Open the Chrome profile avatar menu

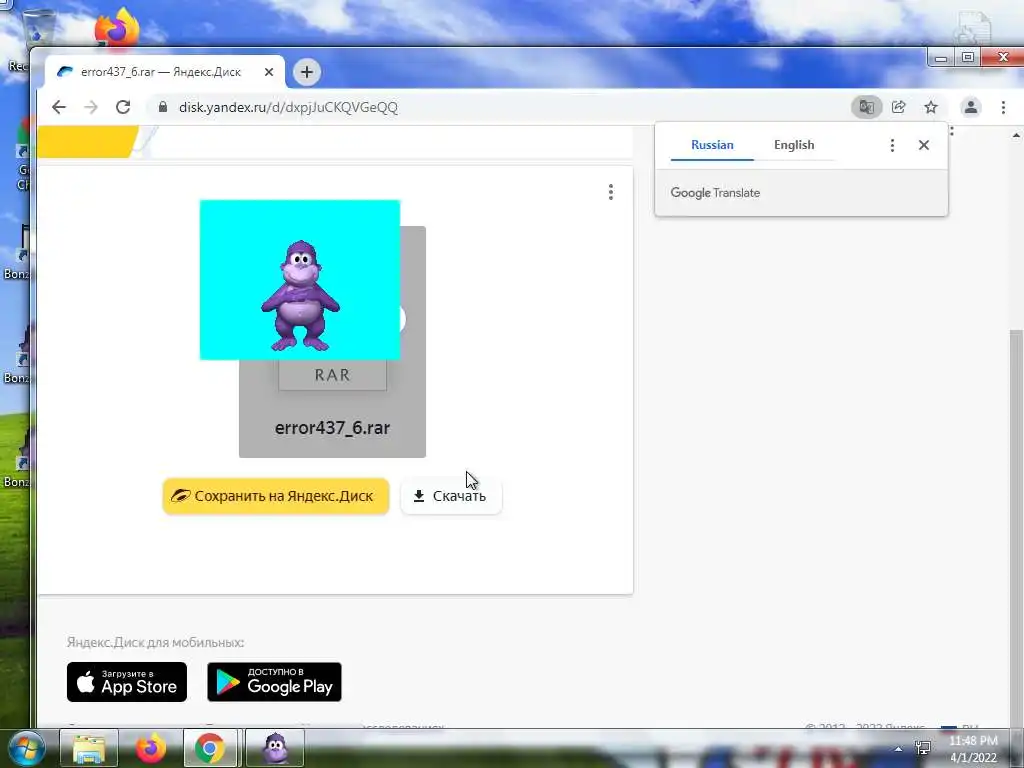971,107
